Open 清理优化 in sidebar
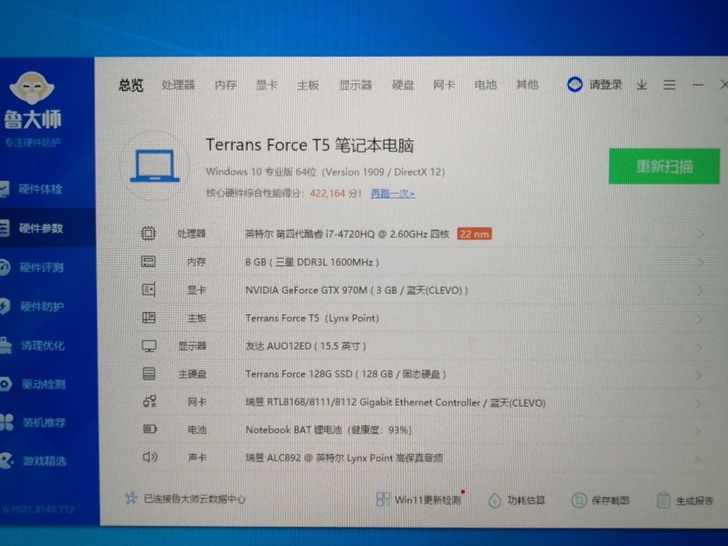 point(43,345)
